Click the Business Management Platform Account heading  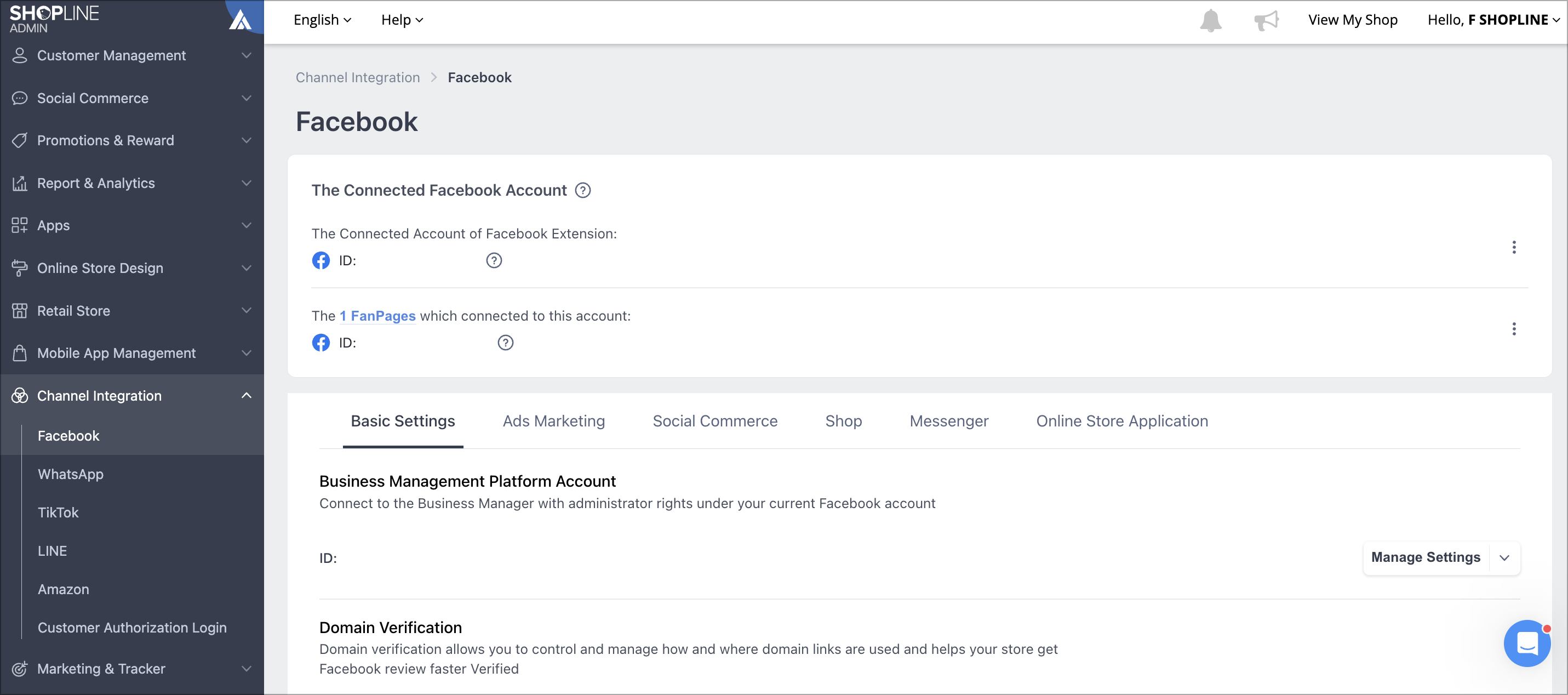[467, 482]
